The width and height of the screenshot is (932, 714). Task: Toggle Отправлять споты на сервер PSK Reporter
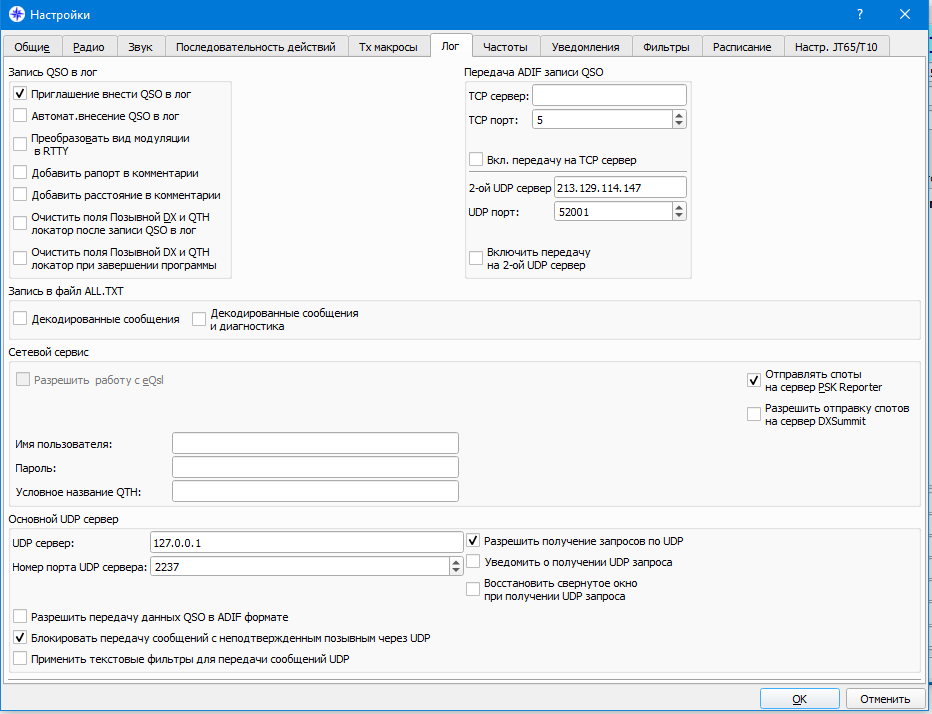754,380
